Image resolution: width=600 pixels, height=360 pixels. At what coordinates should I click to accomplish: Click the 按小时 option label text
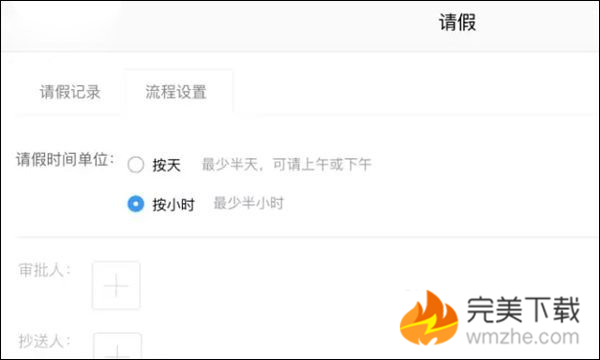coord(173,205)
